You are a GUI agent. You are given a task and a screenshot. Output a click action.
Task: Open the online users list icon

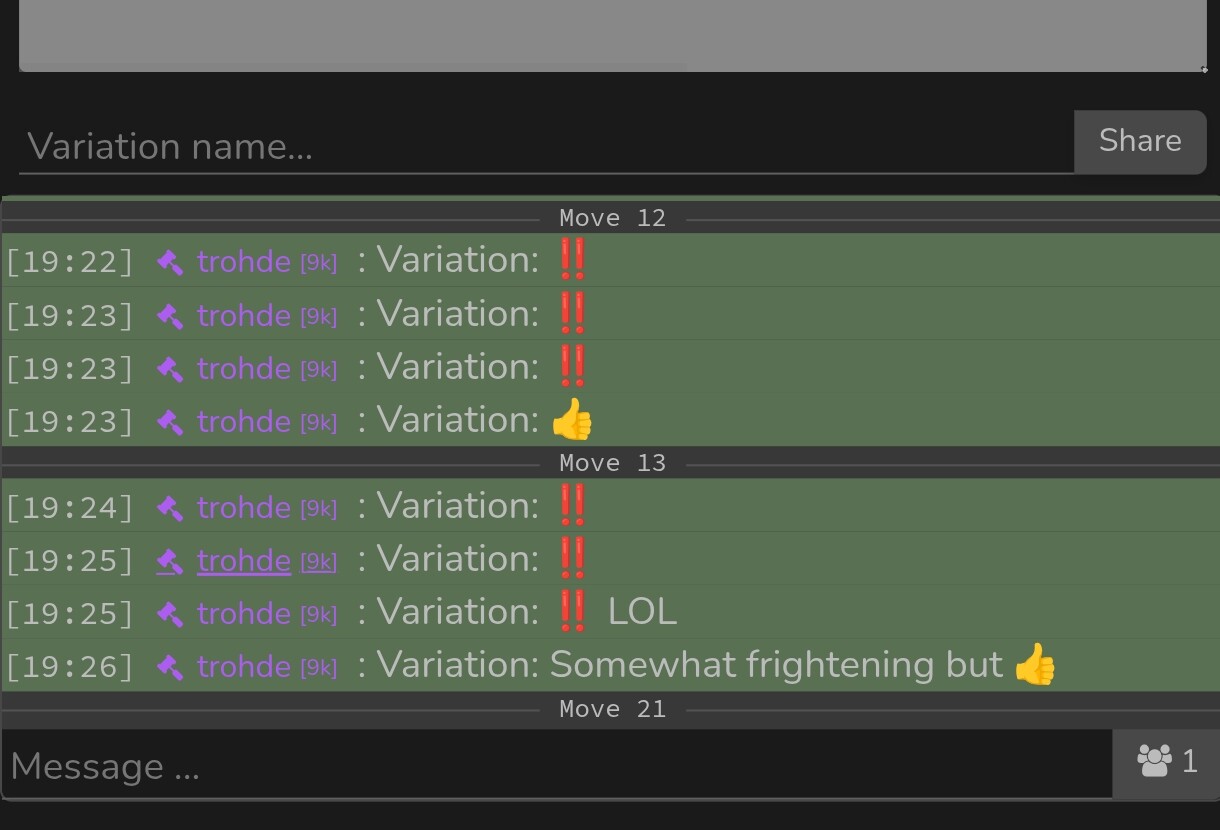[x=1154, y=762]
